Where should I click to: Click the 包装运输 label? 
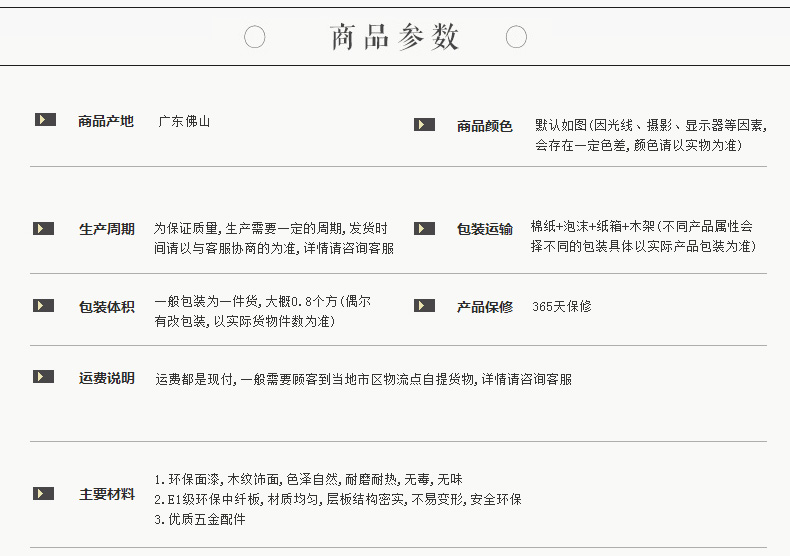pyautogui.click(x=485, y=229)
